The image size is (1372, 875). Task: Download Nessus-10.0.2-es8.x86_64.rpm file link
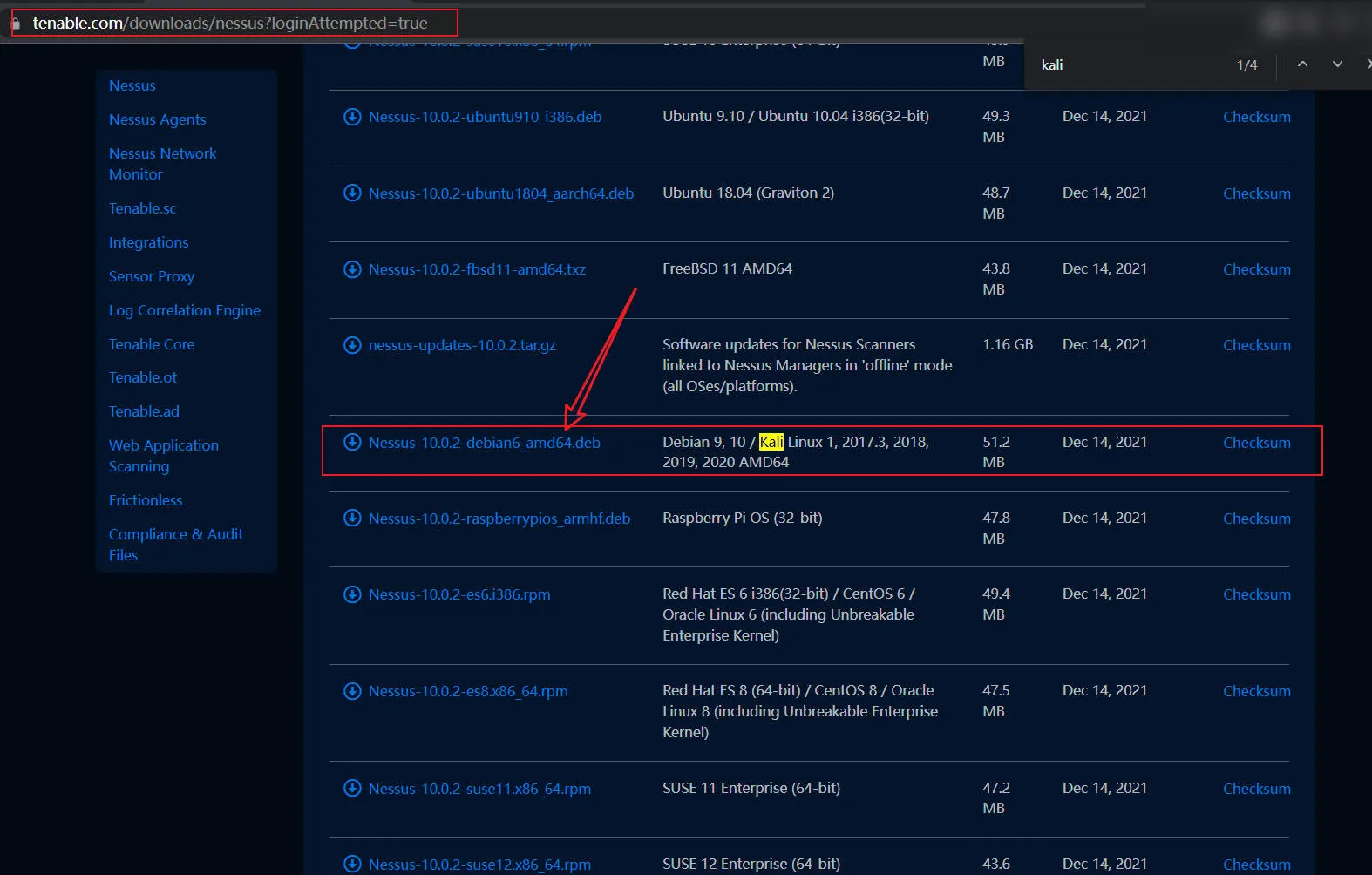coord(467,691)
